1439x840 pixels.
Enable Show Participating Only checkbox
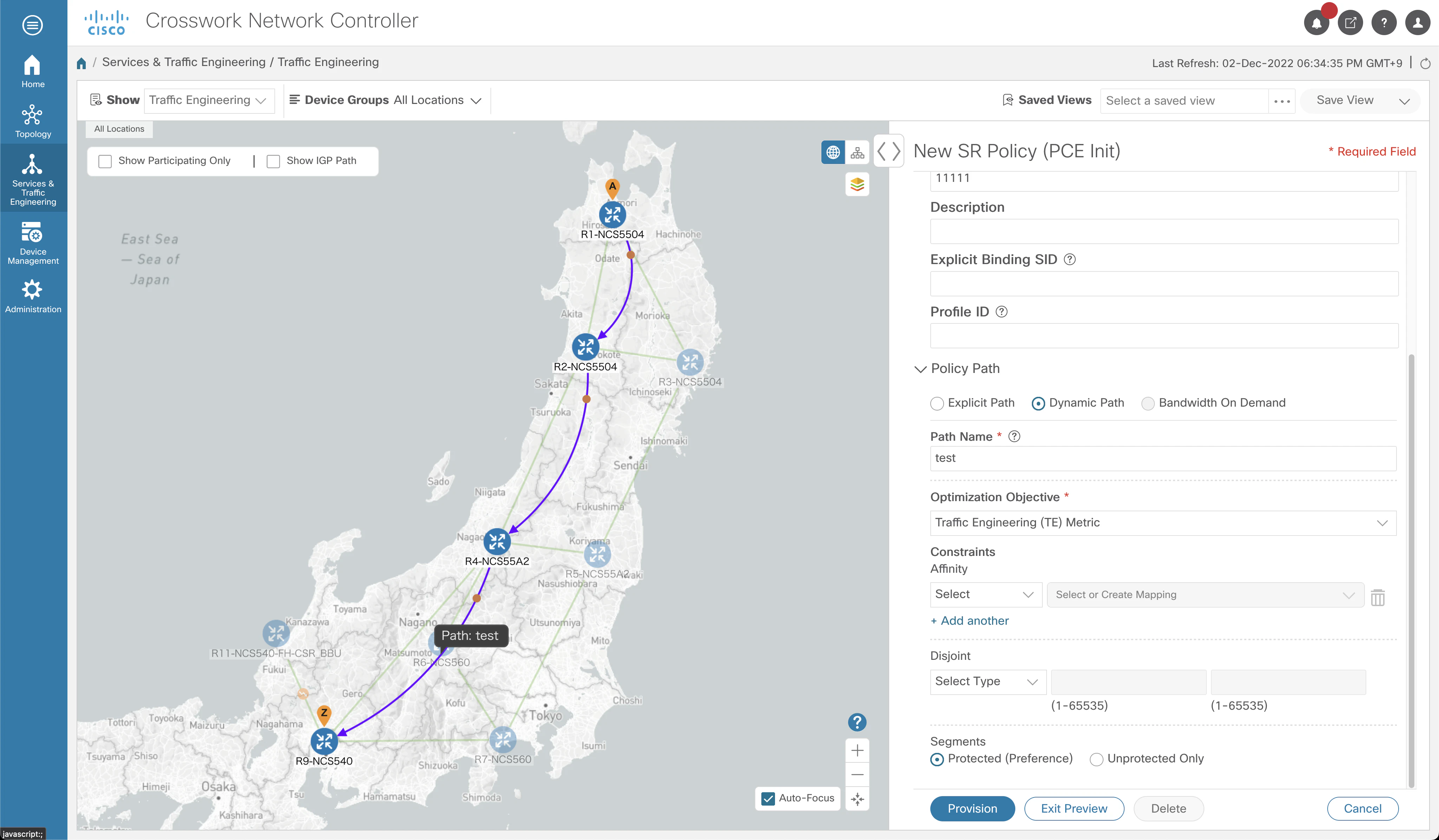[105, 161]
